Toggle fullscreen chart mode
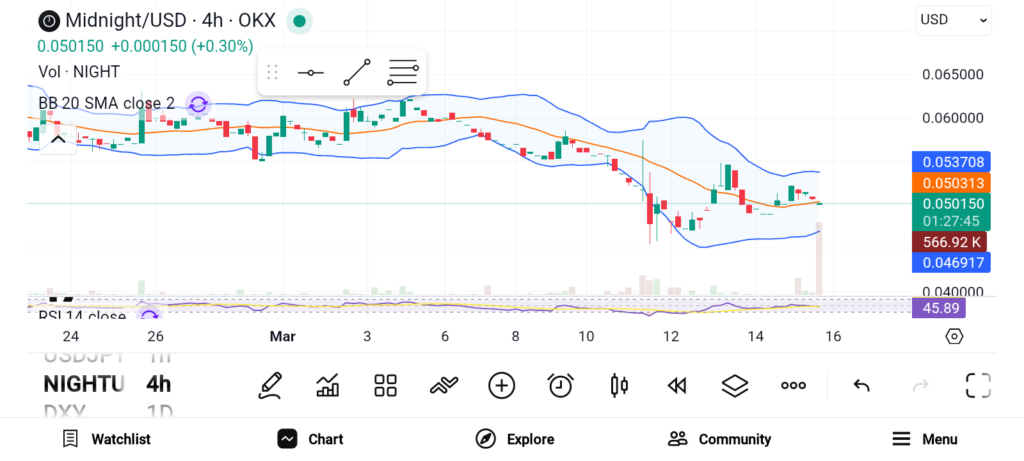This screenshot has height=461, width=1024. (977, 385)
